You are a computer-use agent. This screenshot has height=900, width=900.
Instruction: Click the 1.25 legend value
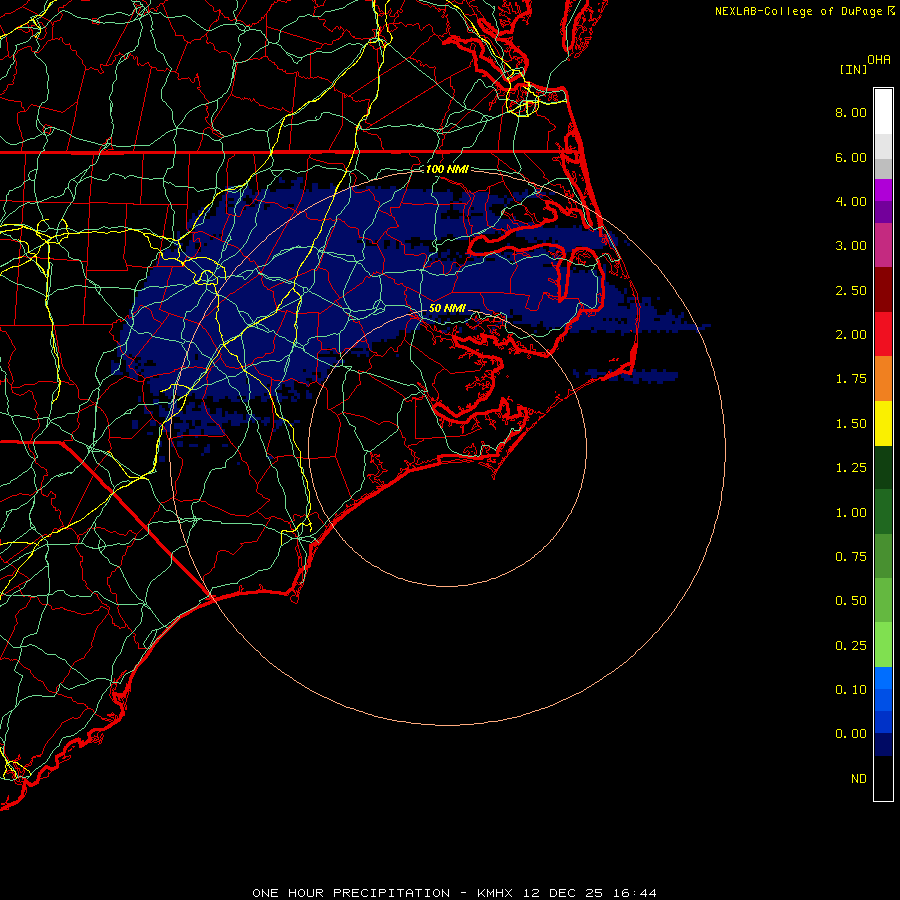click(851, 468)
